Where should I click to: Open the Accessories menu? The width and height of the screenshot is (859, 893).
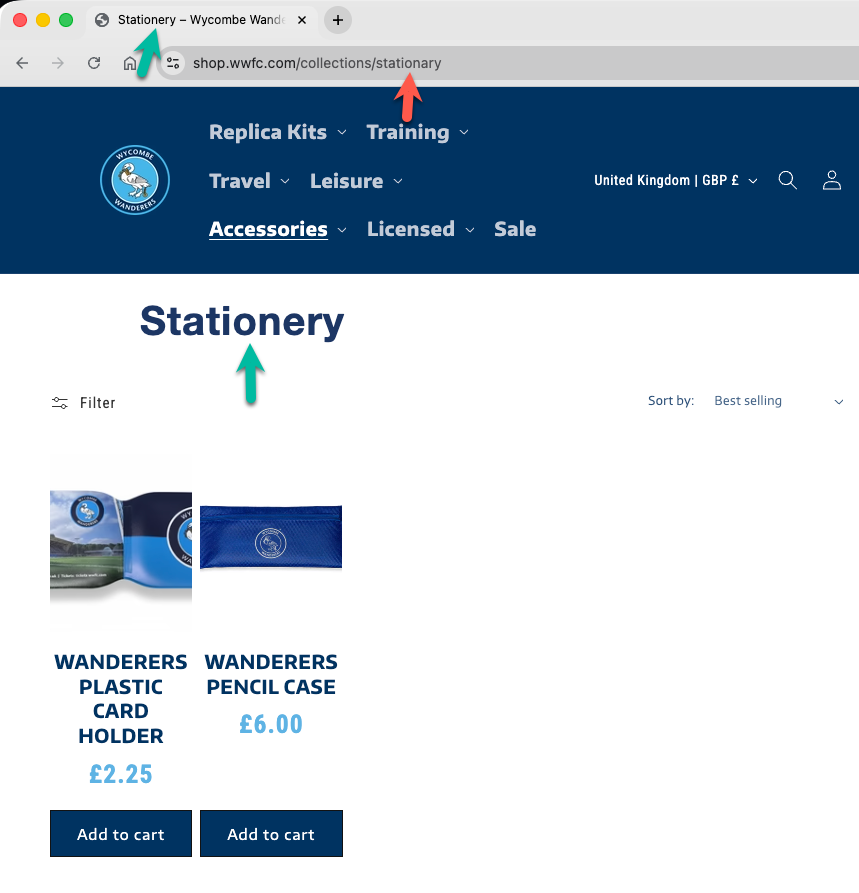[277, 229]
